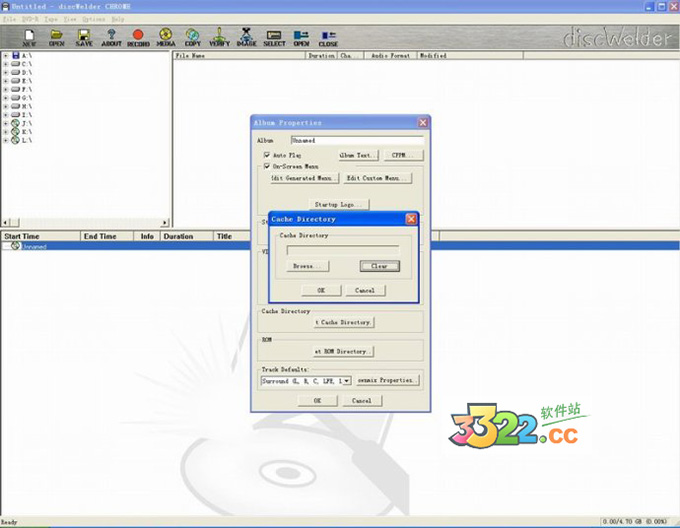The width and height of the screenshot is (680, 528).
Task: Confirm OK in Cache Directory dialog
Action: click(321, 290)
